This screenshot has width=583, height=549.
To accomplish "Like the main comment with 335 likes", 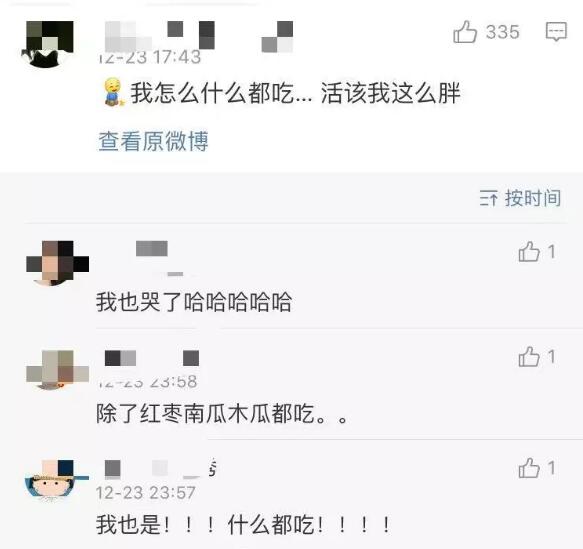I will tap(465, 32).
